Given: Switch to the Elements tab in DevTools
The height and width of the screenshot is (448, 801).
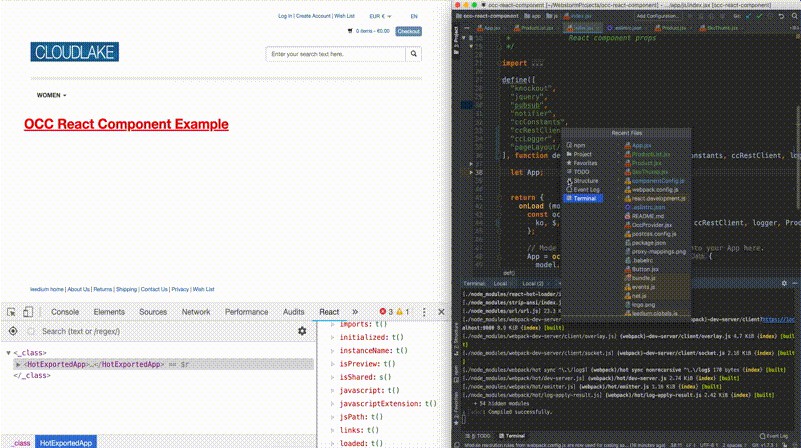Looking at the screenshot, I should [109, 312].
